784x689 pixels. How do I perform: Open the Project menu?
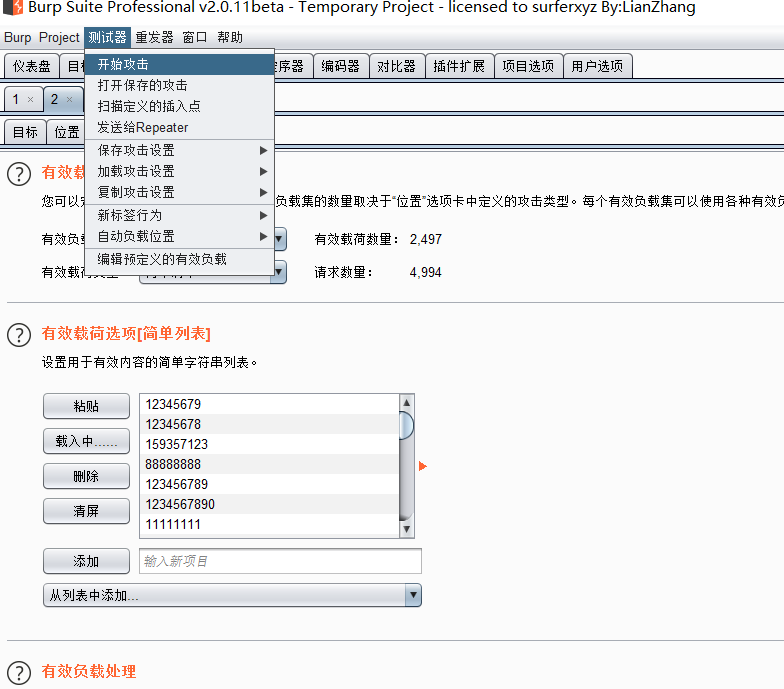(59, 38)
